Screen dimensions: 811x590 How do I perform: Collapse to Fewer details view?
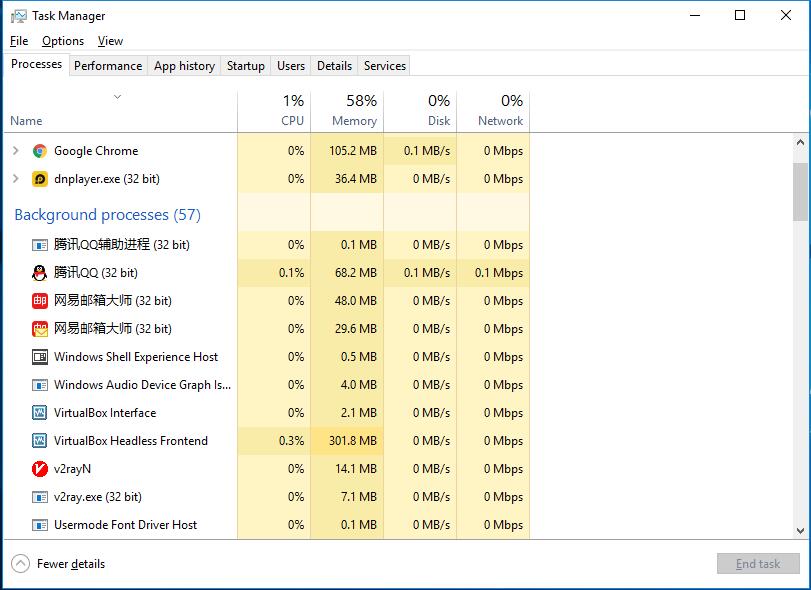coord(60,564)
